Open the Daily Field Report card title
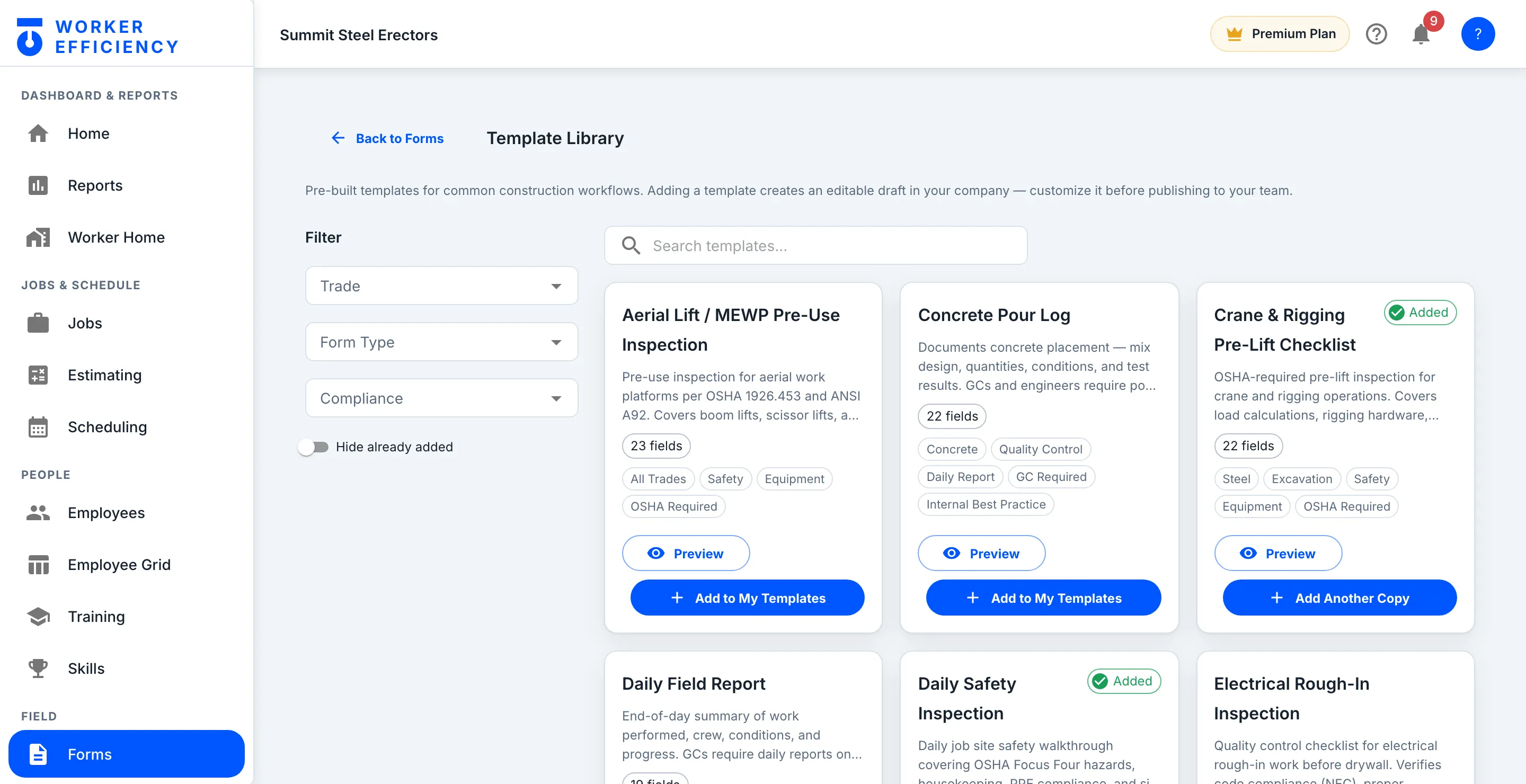Screen dimensions: 1526x784 694,684
